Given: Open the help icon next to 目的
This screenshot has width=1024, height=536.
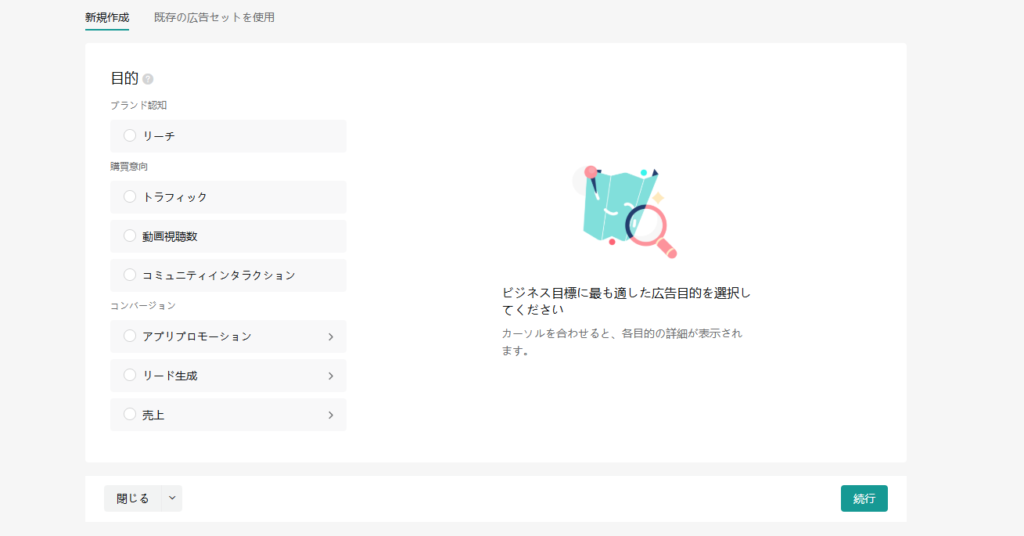Looking at the screenshot, I should pyautogui.click(x=148, y=79).
